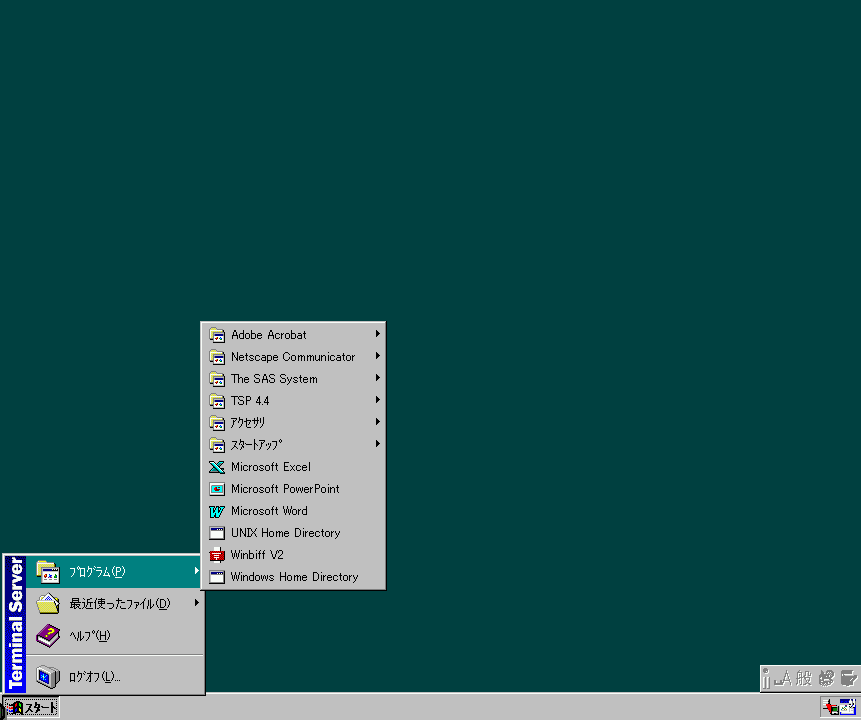This screenshot has width=861, height=720.
Task: Expand the Adobe Acrobat submenu arrow
Action: point(378,333)
